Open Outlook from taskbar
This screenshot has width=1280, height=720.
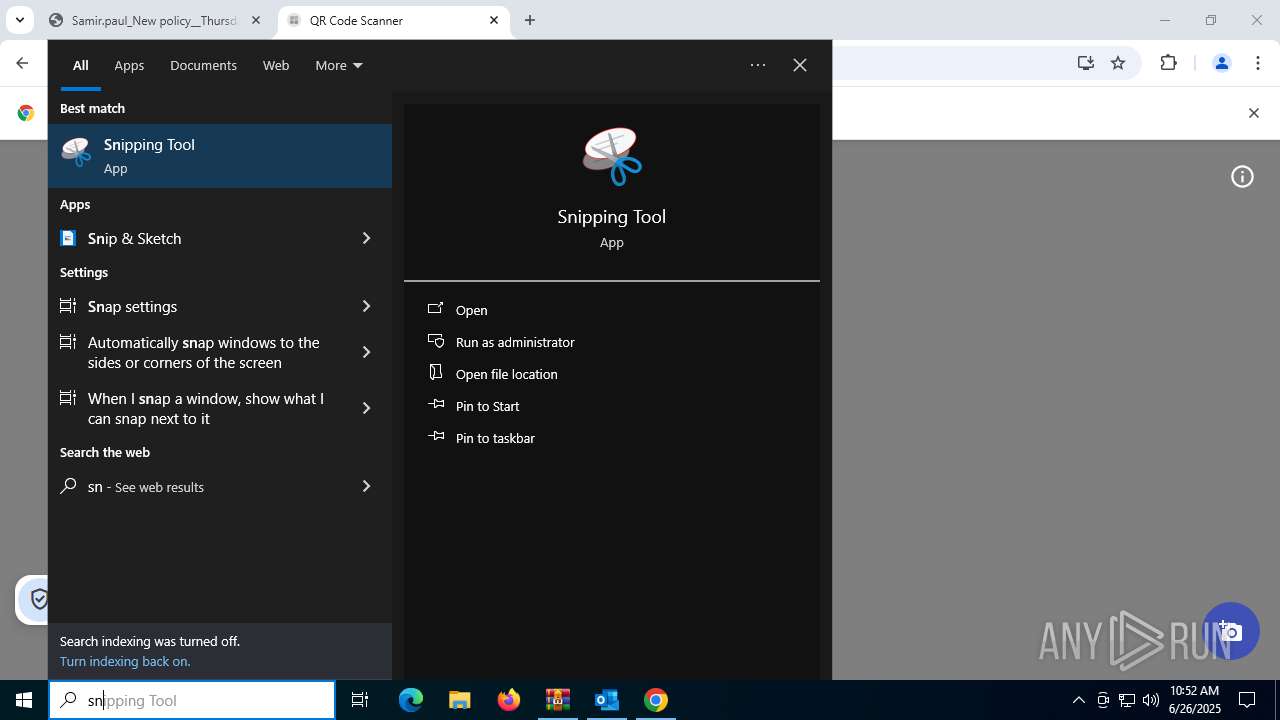click(x=607, y=700)
